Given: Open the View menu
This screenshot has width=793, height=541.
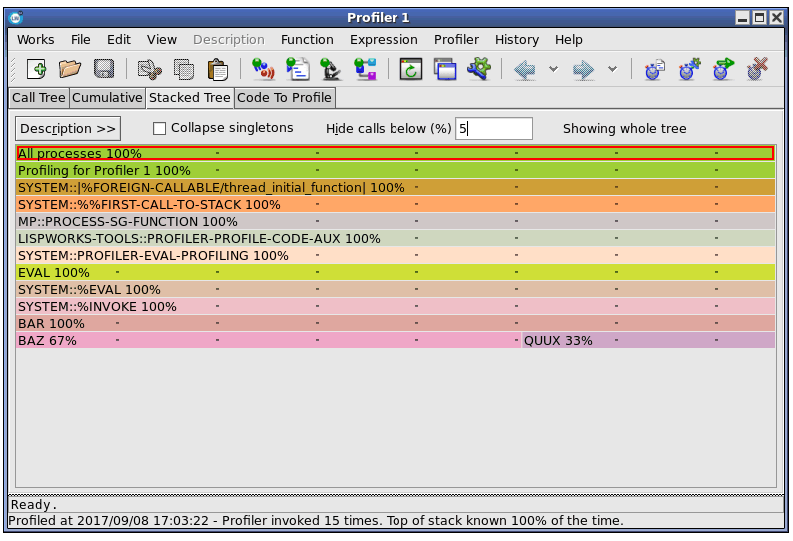Looking at the screenshot, I should click(162, 39).
